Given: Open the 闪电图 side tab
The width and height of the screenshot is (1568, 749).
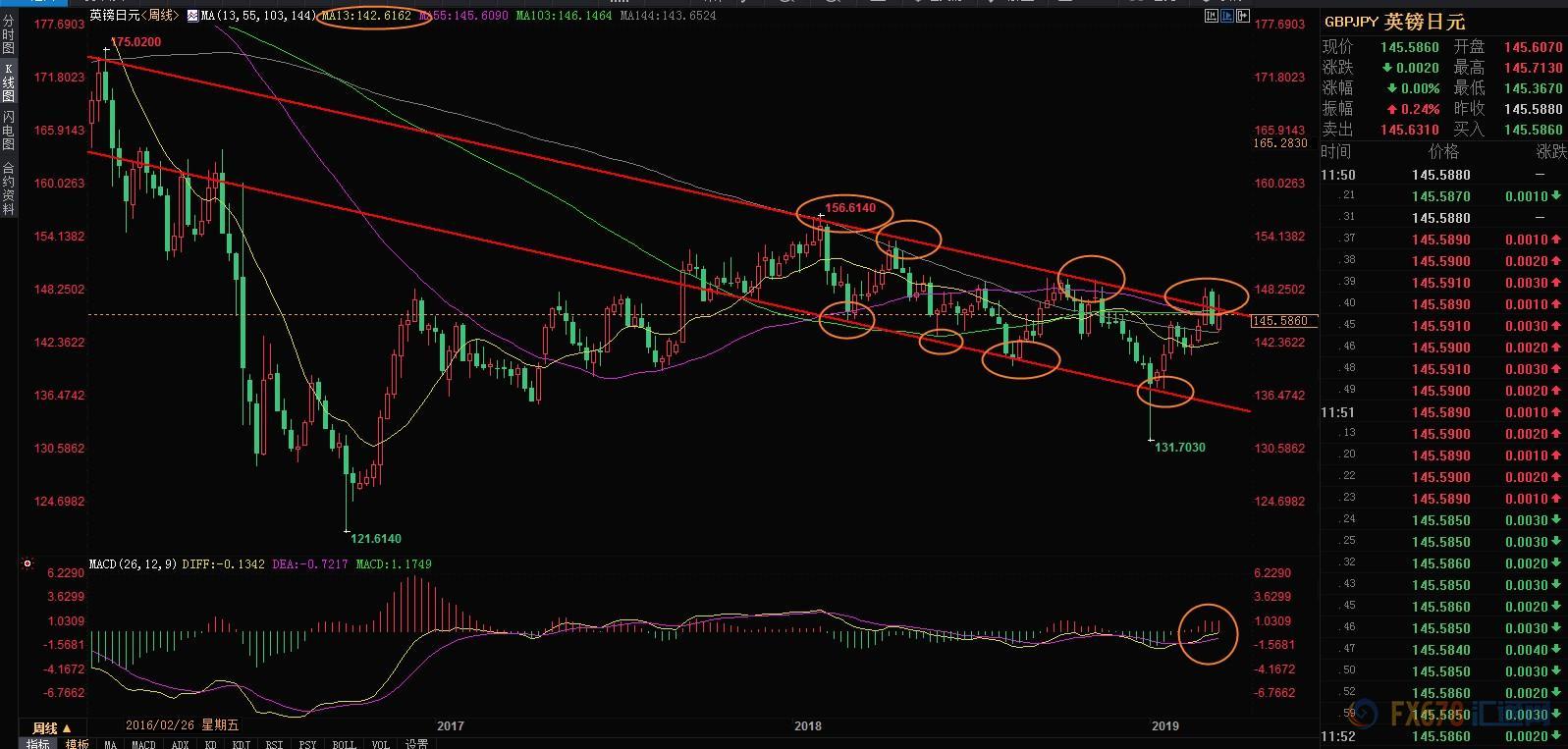Looking at the screenshot, I should [x=9, y=132].
